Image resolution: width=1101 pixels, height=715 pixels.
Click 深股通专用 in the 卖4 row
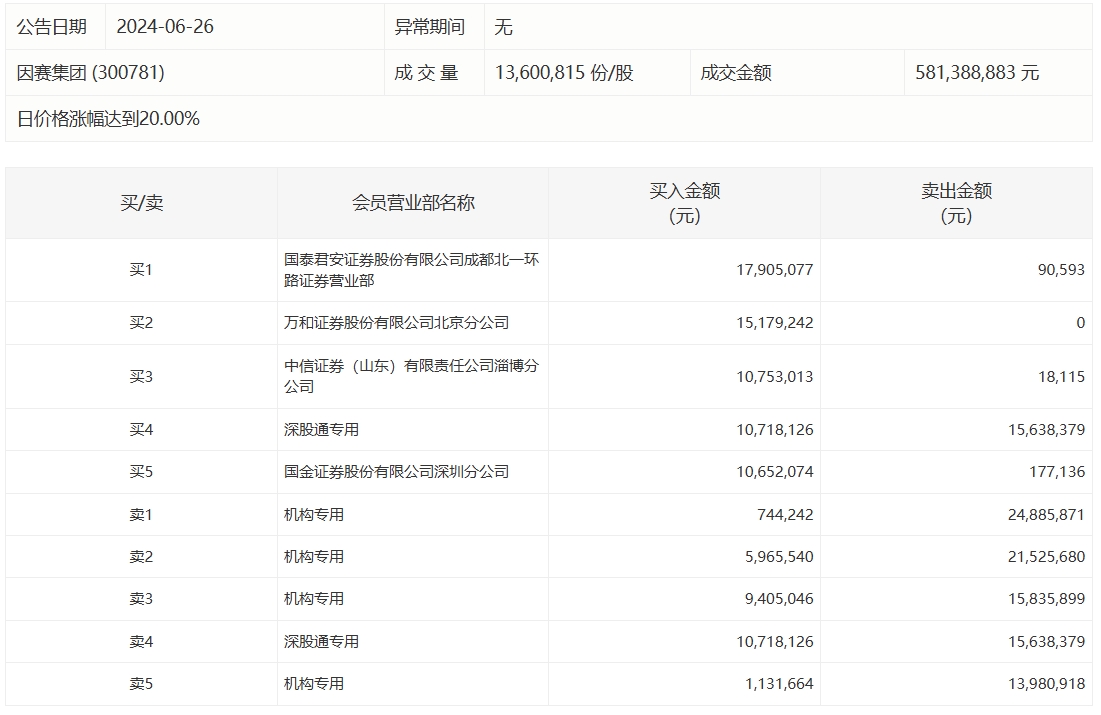point(321,642)
